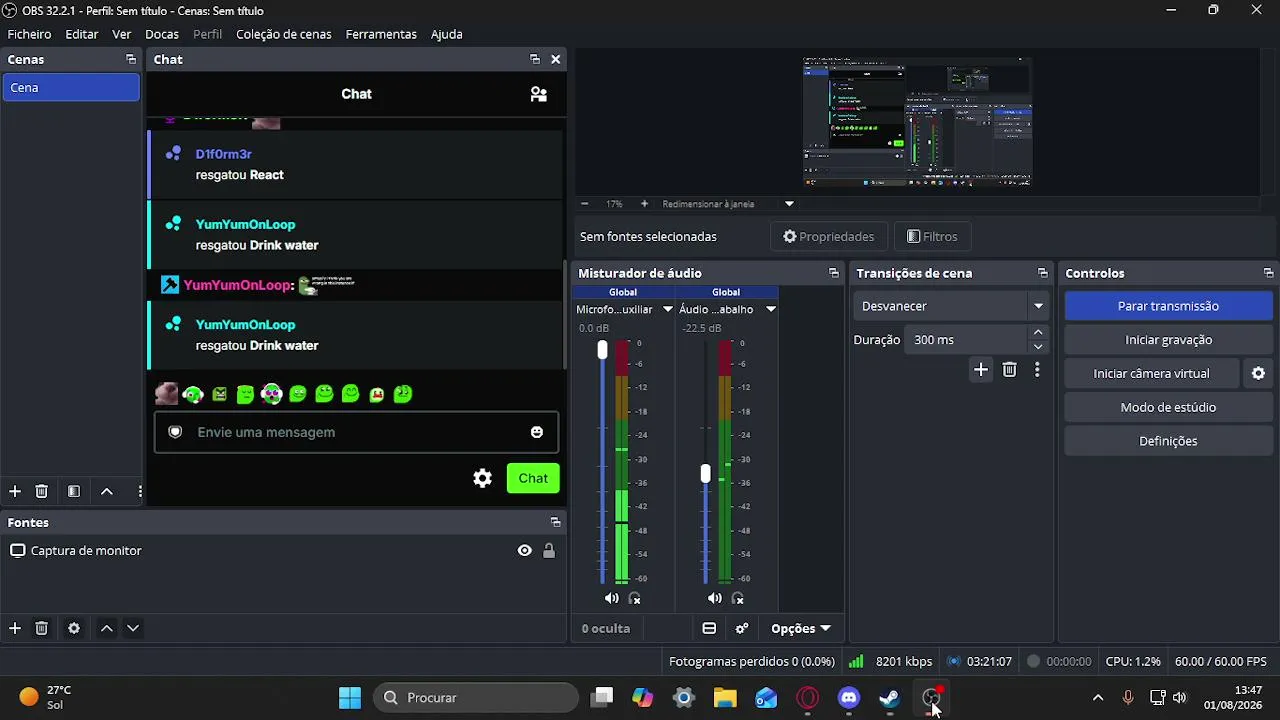This screenshot has width=1280, height=720.
Task: Toggle headphone monitoring for Microfone channel
Action: pos(635,598)
